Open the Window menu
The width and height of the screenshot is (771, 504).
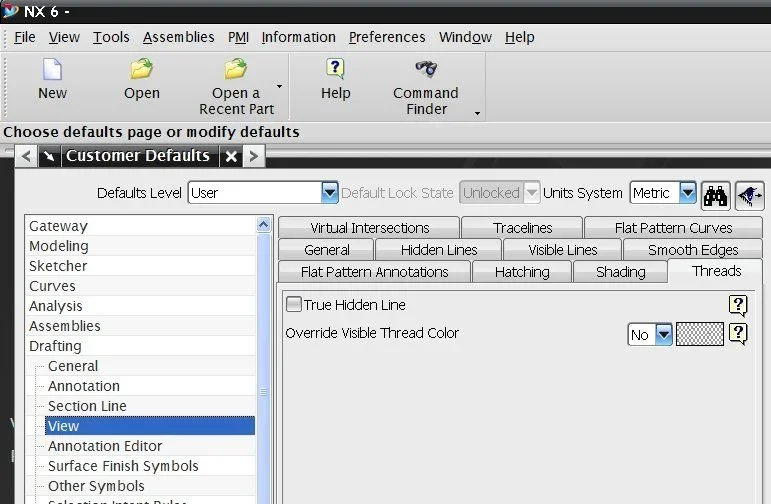coord(465,37)
